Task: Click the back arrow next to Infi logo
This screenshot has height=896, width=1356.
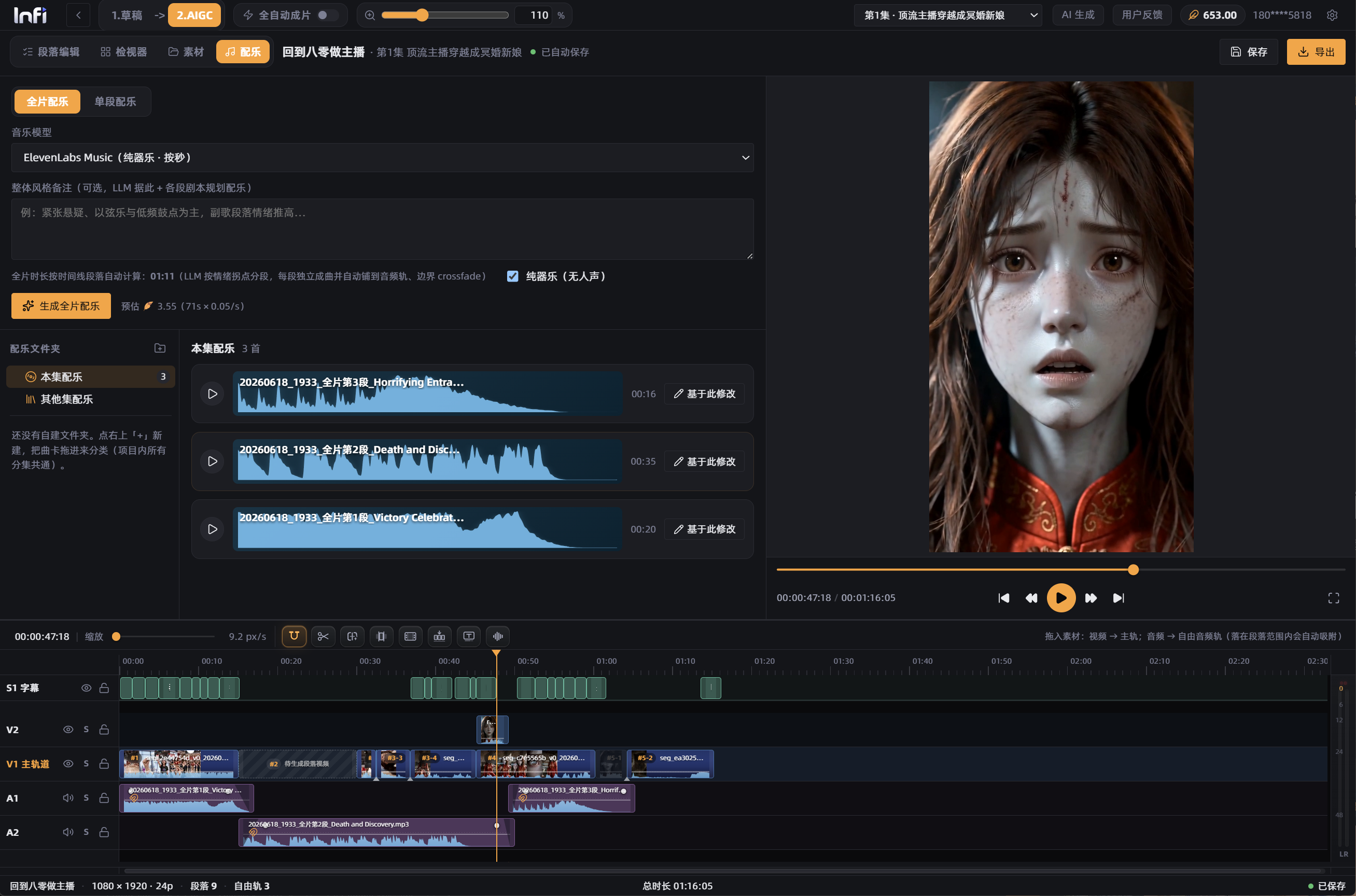Action: (78, 15)
